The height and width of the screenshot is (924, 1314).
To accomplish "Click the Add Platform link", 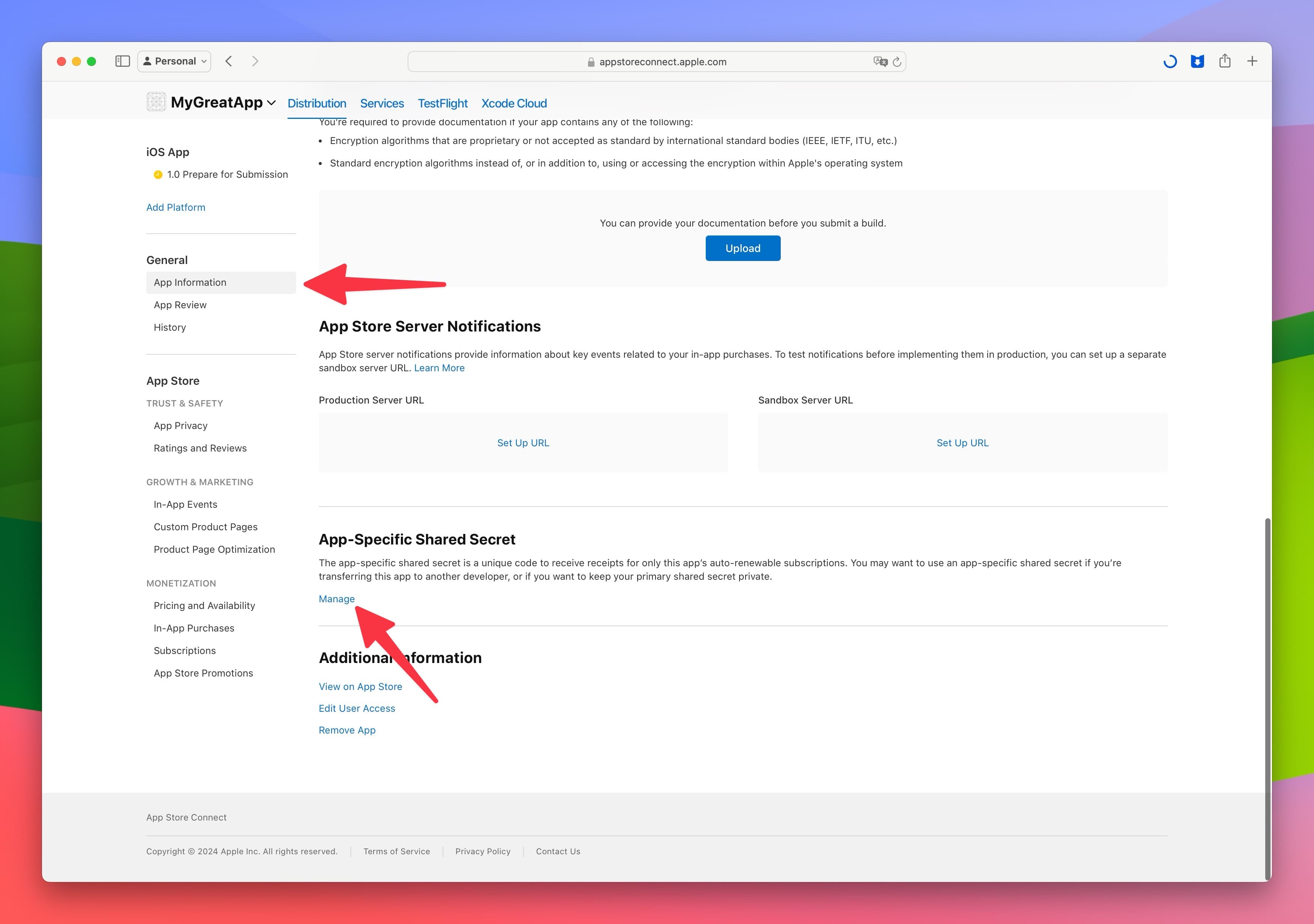I will pos(176,207).
